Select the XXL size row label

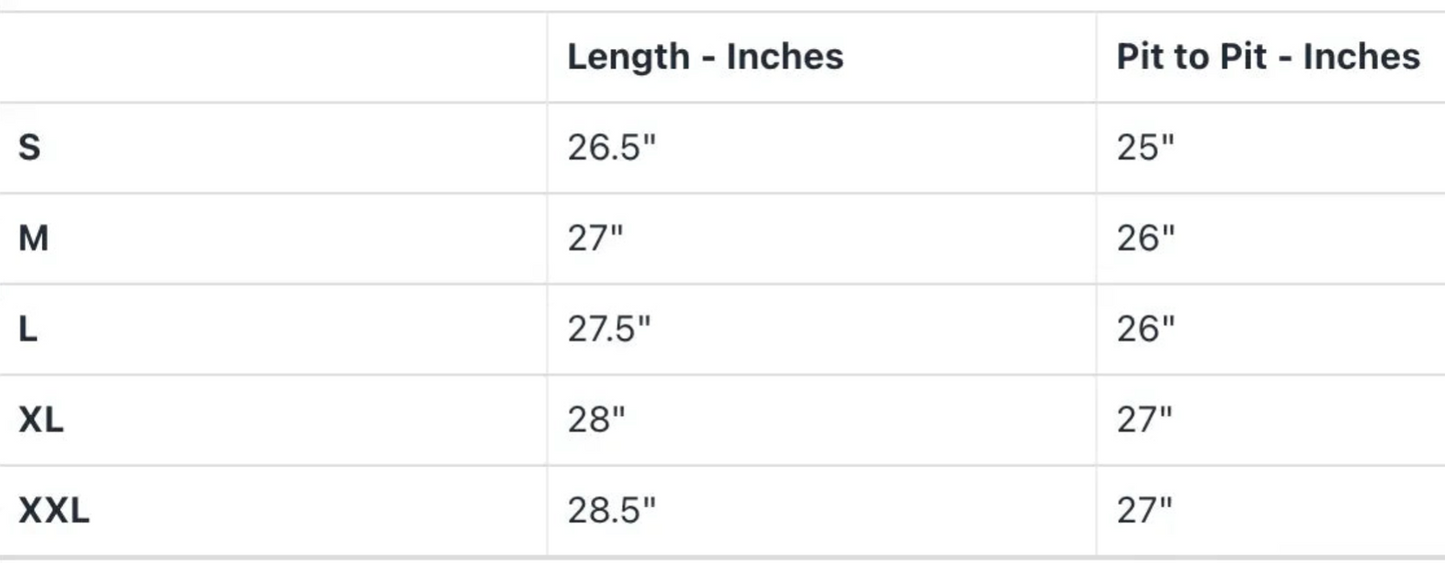tap(54, 511)
